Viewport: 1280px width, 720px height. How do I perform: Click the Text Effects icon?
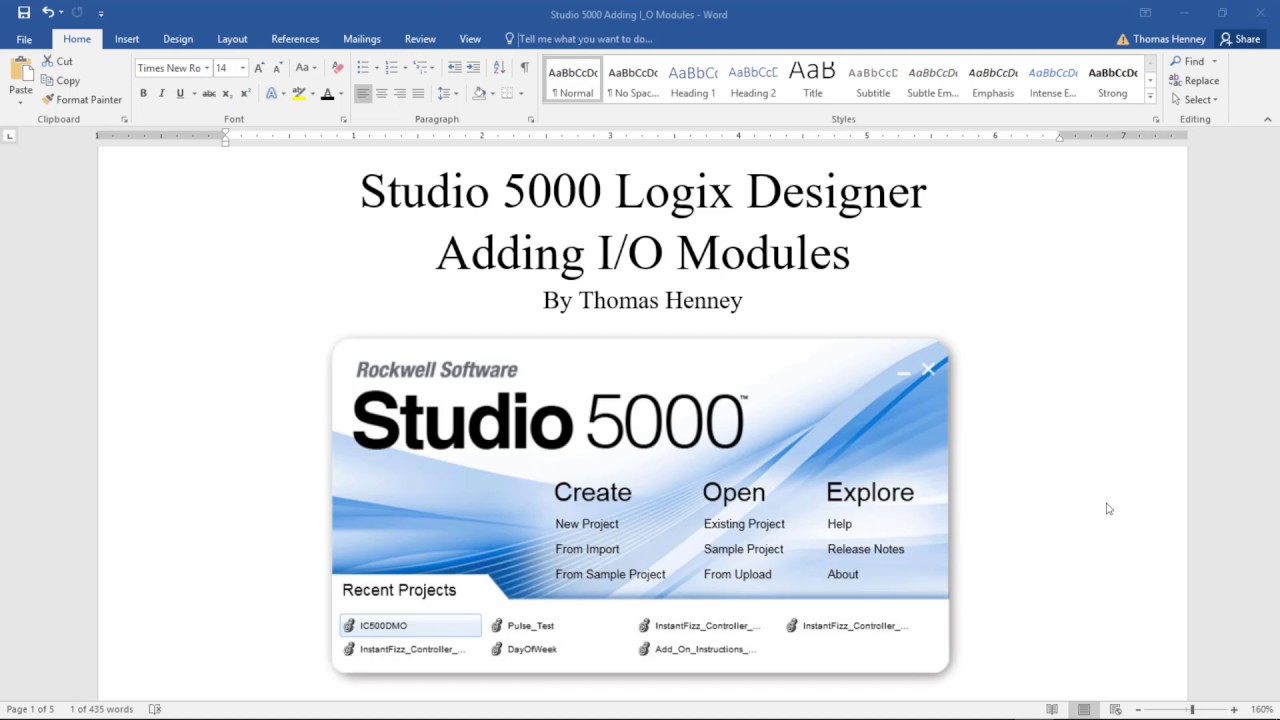pos(271,93)
